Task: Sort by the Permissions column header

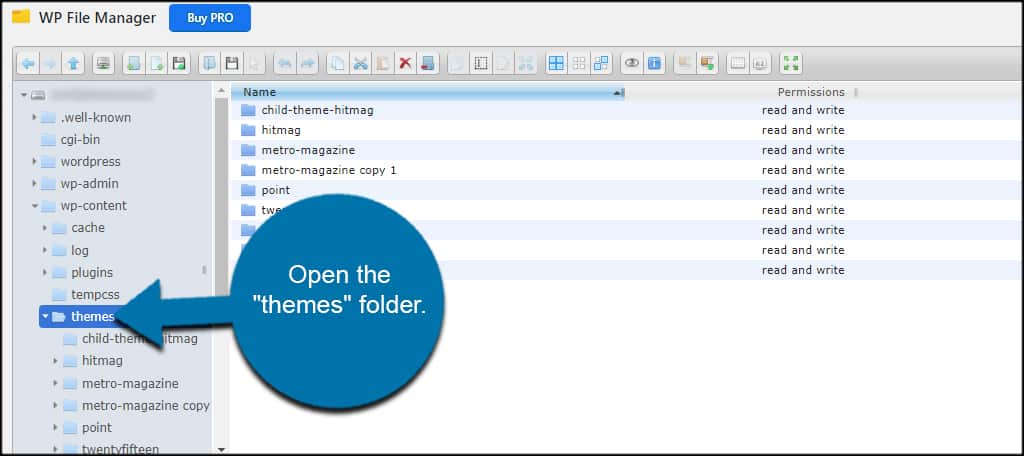Action: pos(810,92)
